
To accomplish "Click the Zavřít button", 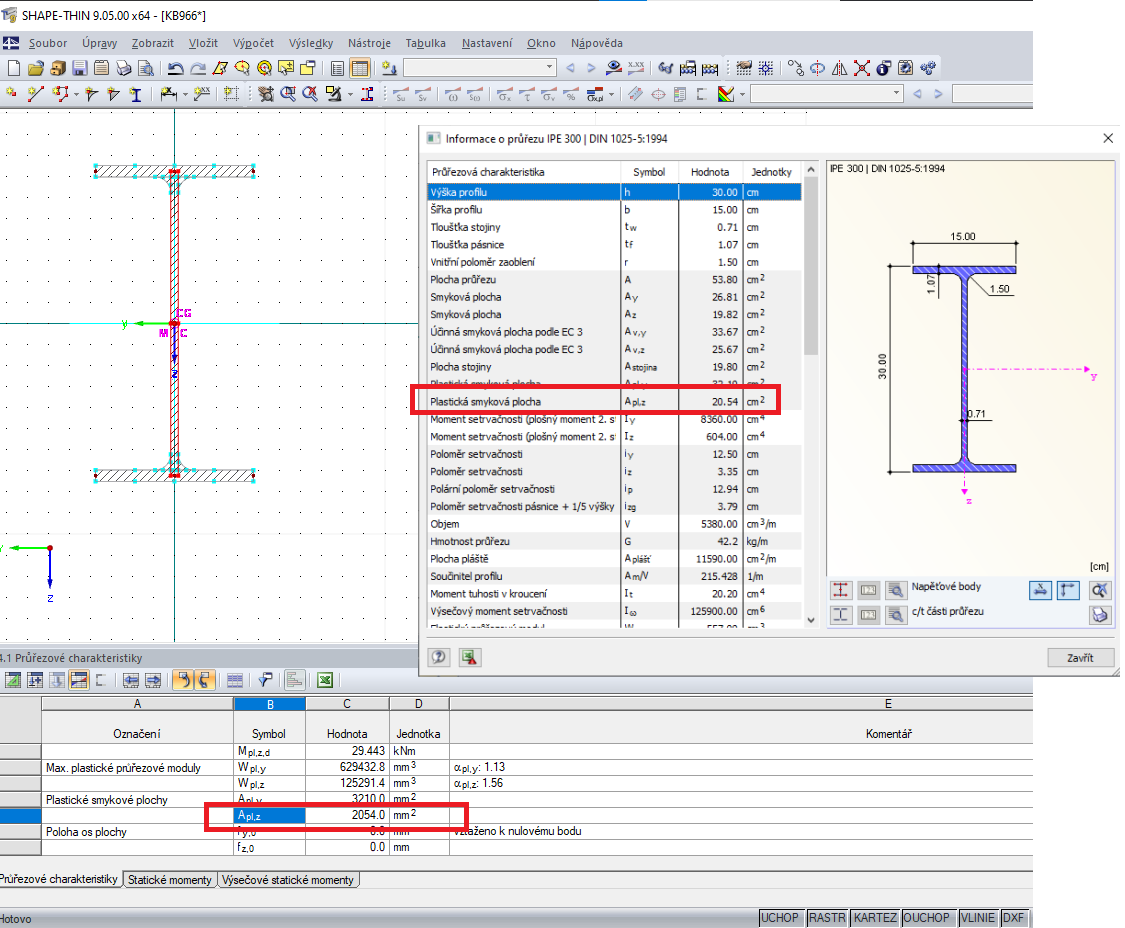I will coord(1080,657).
